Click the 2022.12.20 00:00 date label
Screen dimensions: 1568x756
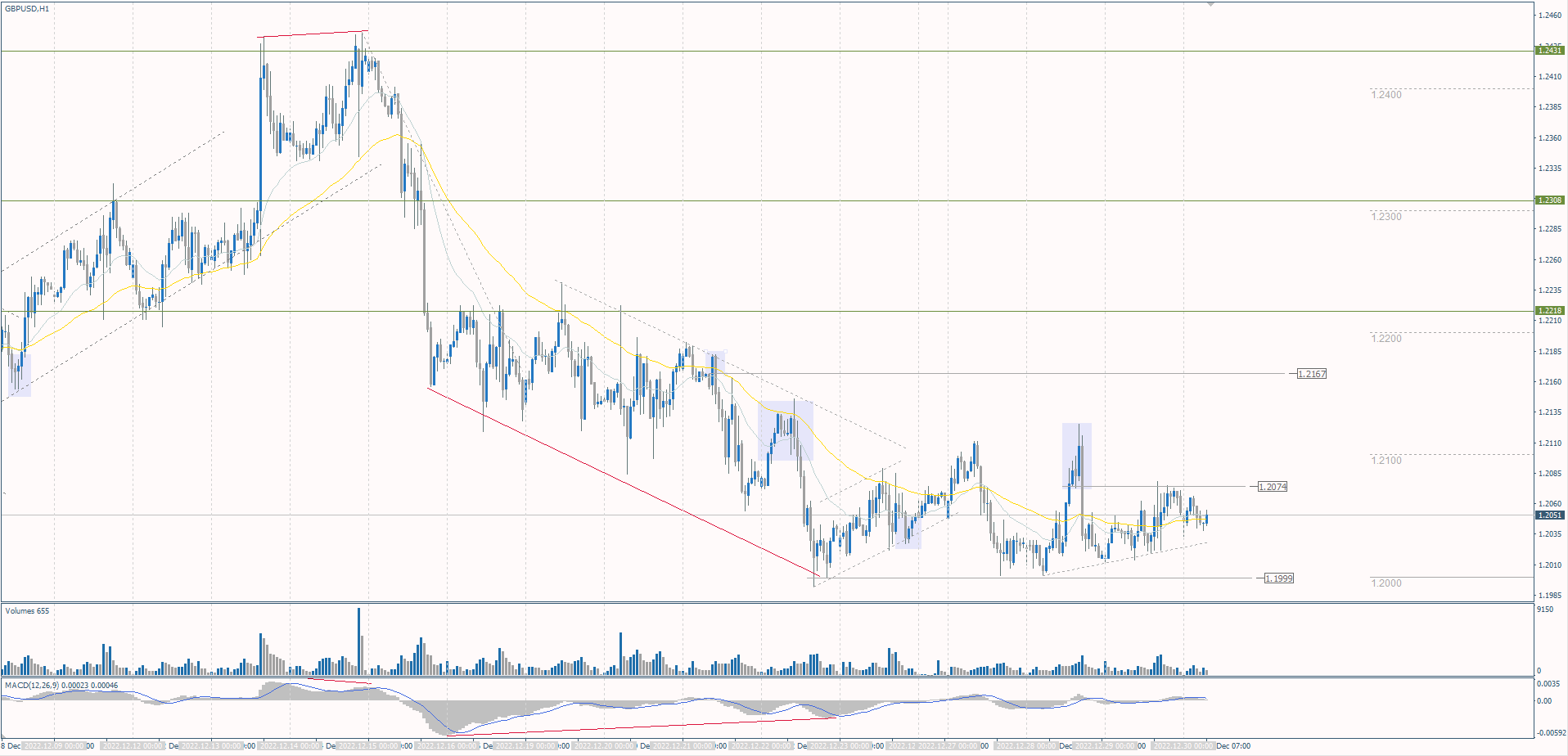point(606,746)
